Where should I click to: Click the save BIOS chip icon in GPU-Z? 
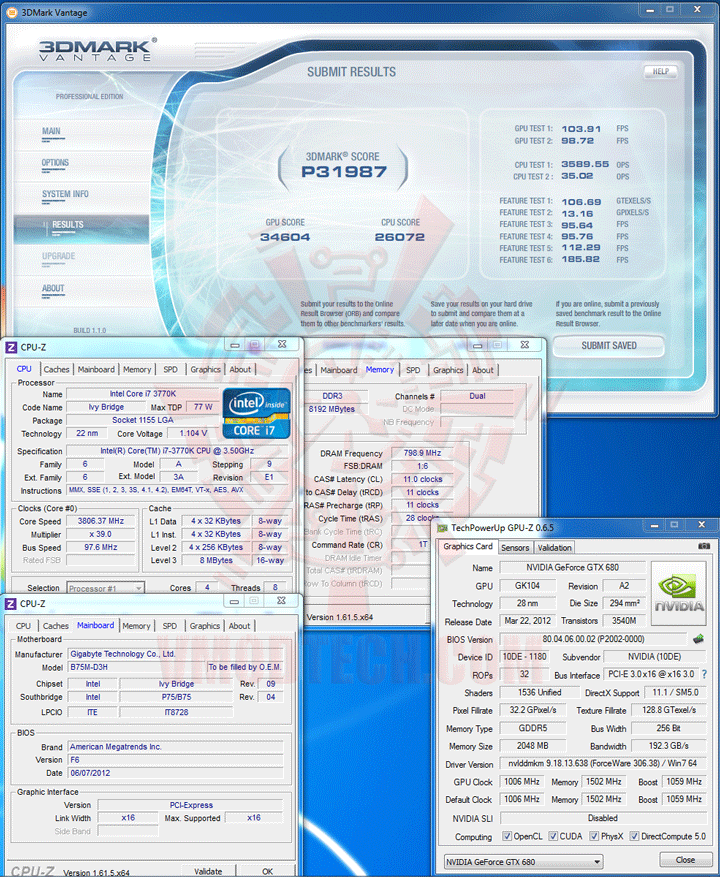(x=698, y=639)
